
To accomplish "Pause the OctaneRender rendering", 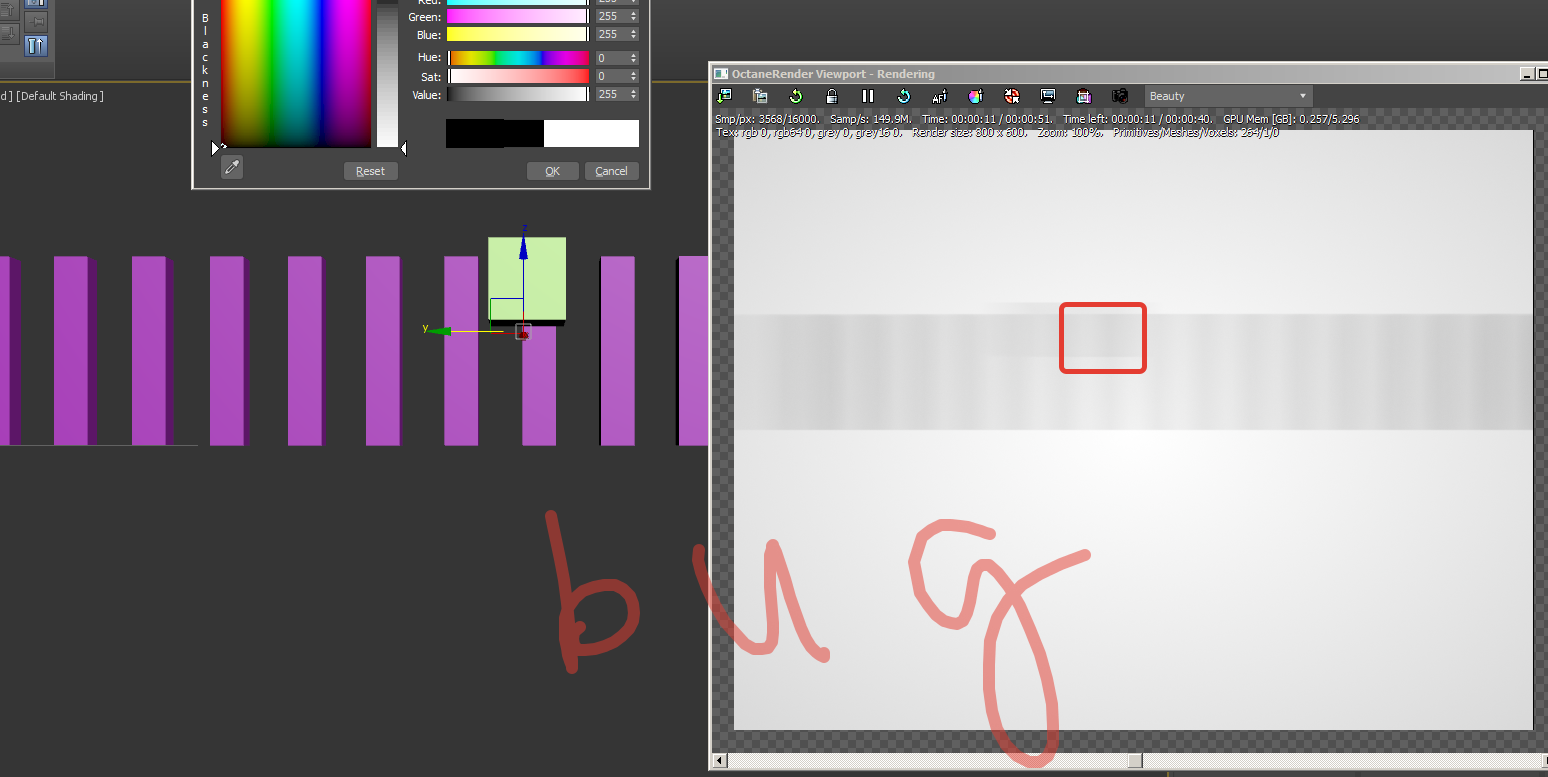I will pos(868,96).
